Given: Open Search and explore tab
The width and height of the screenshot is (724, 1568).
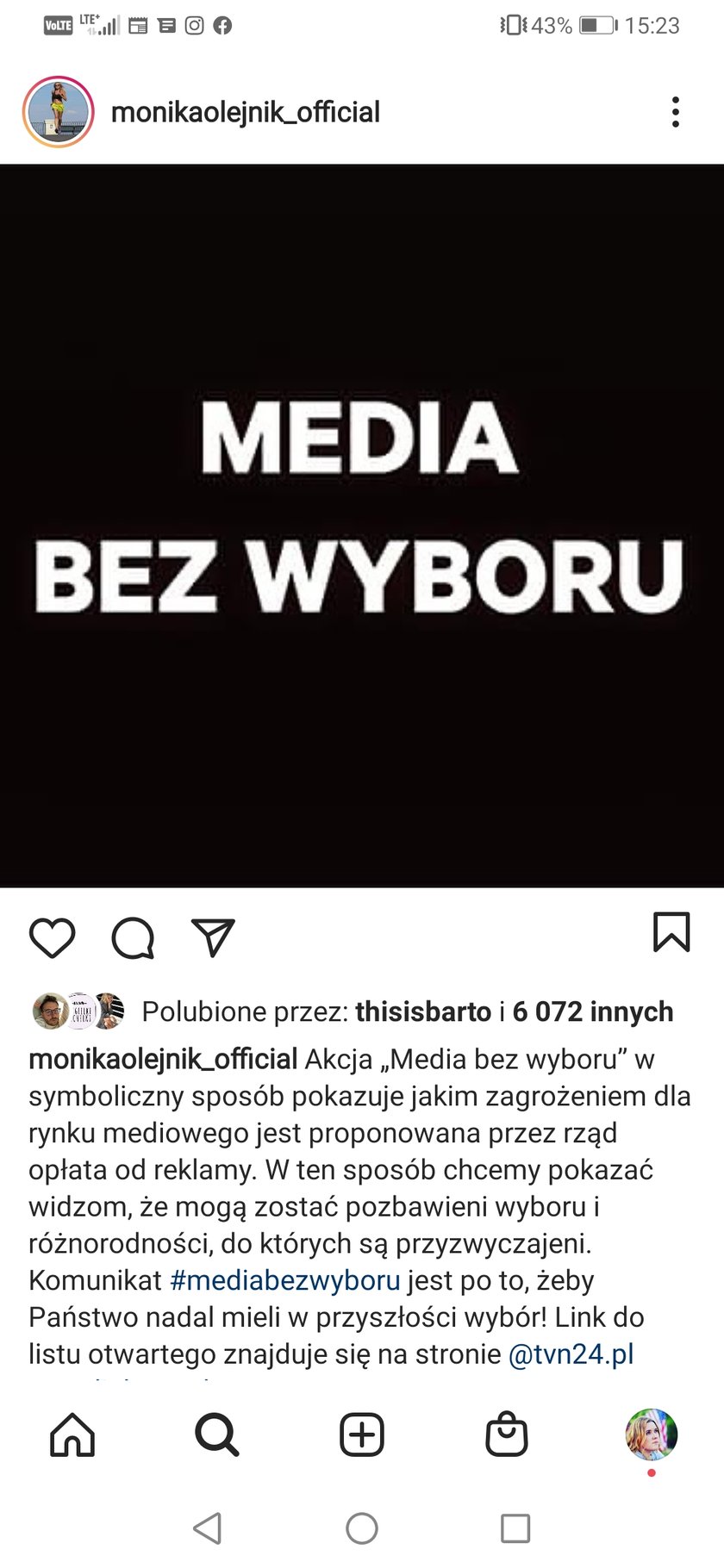Looking at the screenshot, I should pos(216,1434).
